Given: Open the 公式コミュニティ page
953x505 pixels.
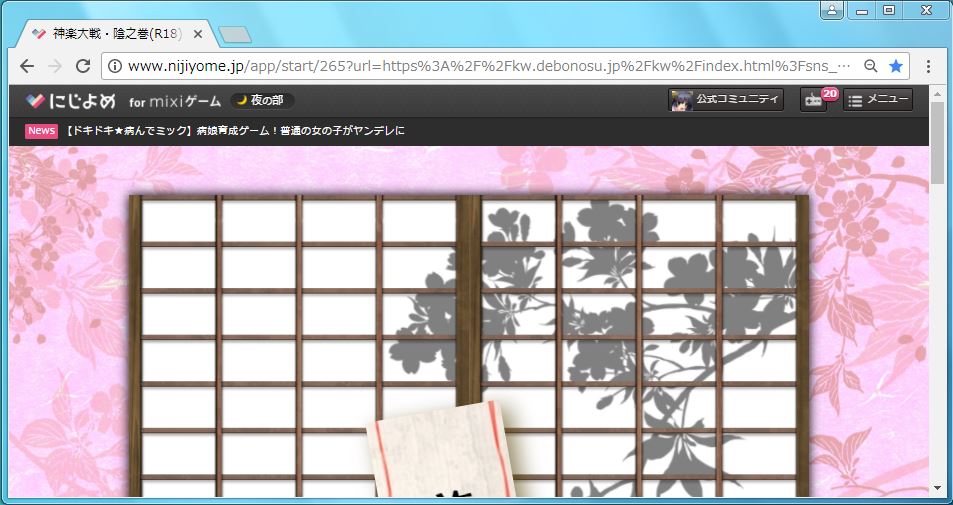Looking at the screenshot, I should (x=726, y=100).
